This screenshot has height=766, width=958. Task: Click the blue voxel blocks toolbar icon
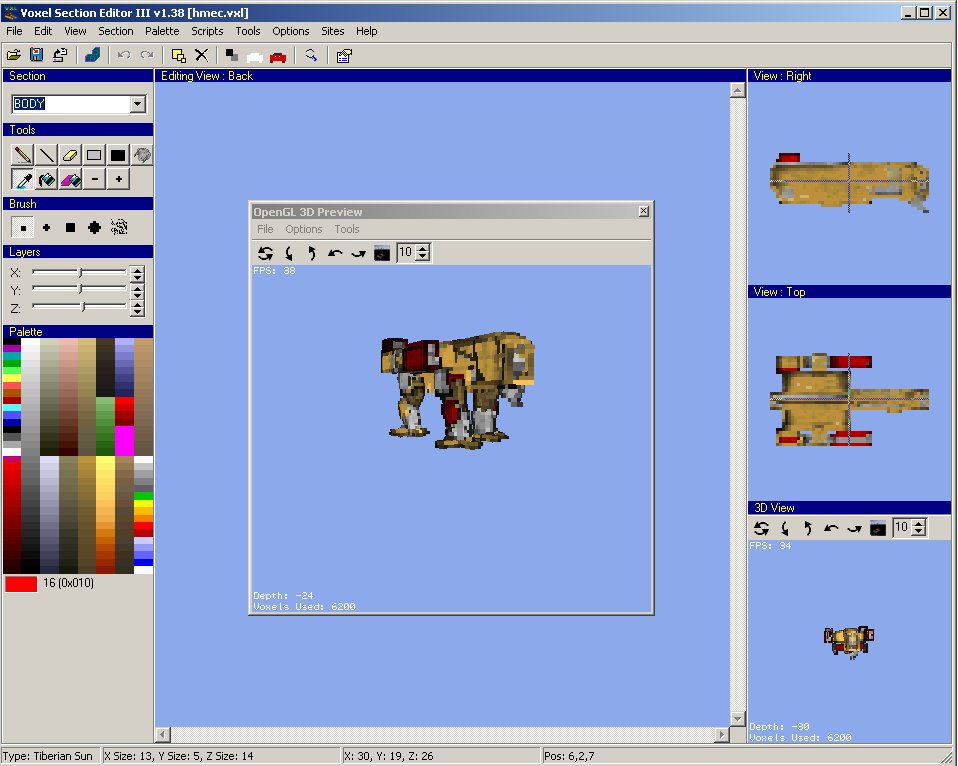[x=93, y=56]
